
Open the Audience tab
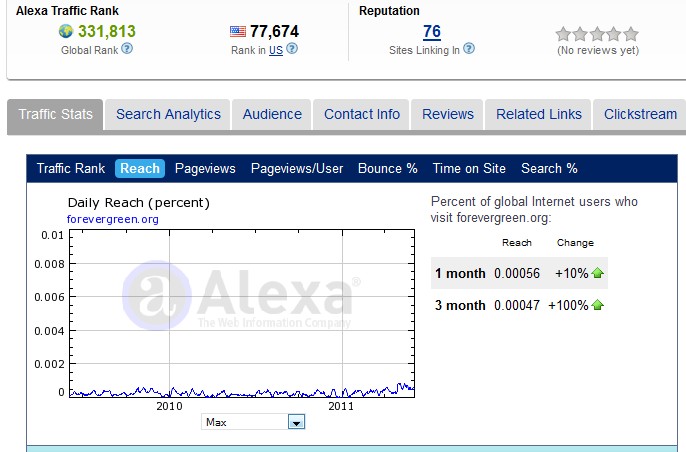click(x=272, y=115)
